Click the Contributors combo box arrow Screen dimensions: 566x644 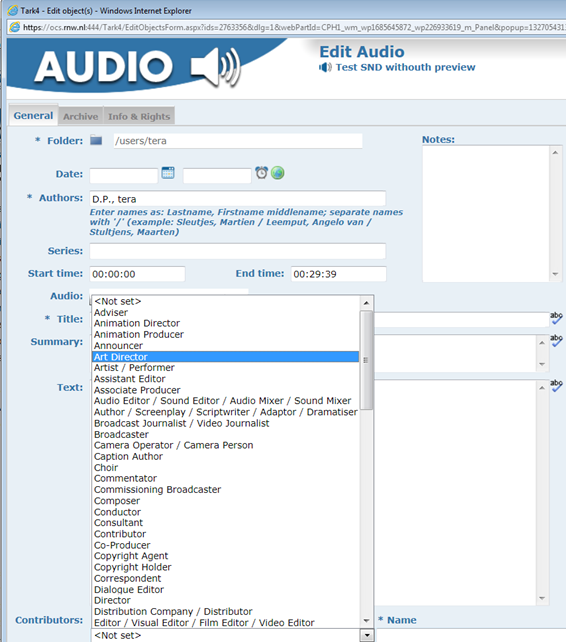tap(367, 635)
